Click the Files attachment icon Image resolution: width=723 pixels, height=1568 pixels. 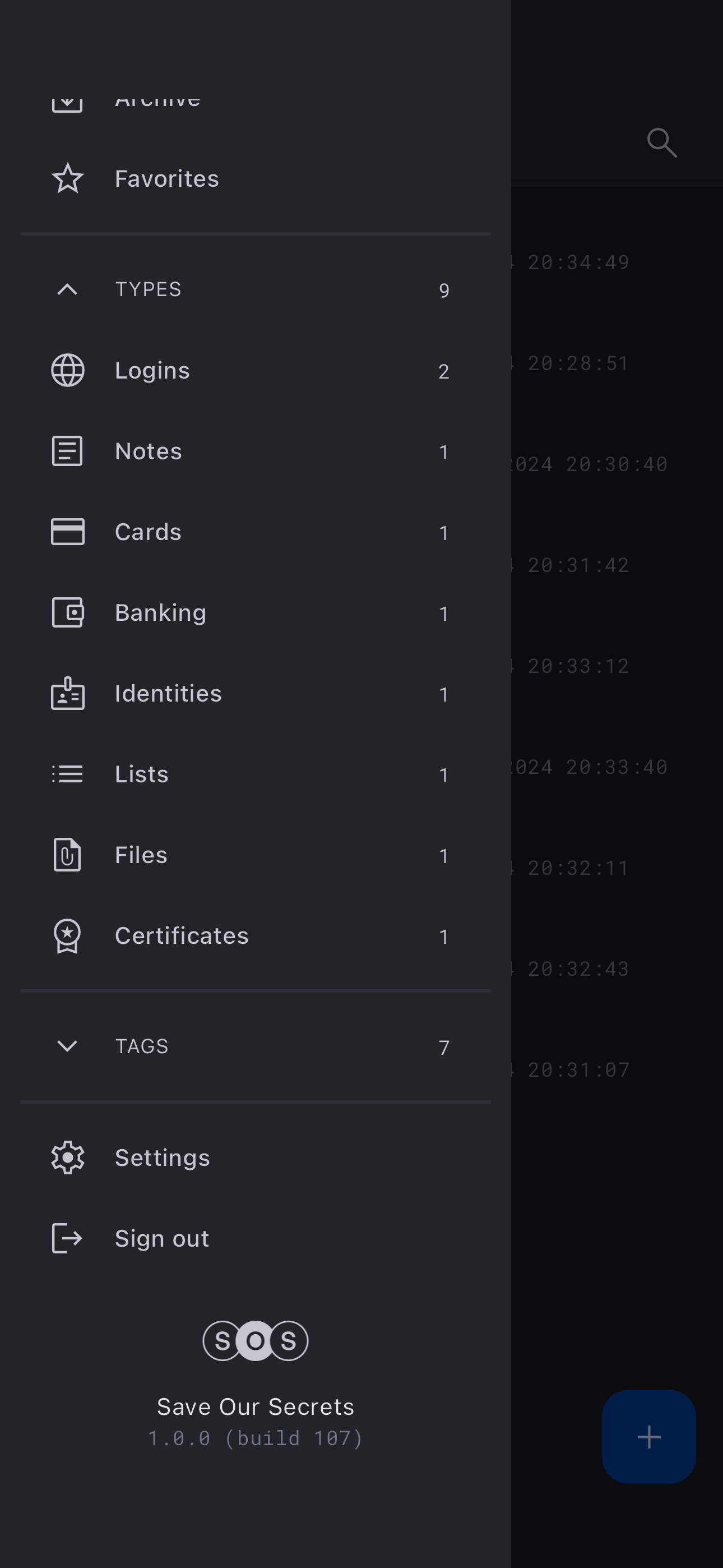tap(68, 855)
